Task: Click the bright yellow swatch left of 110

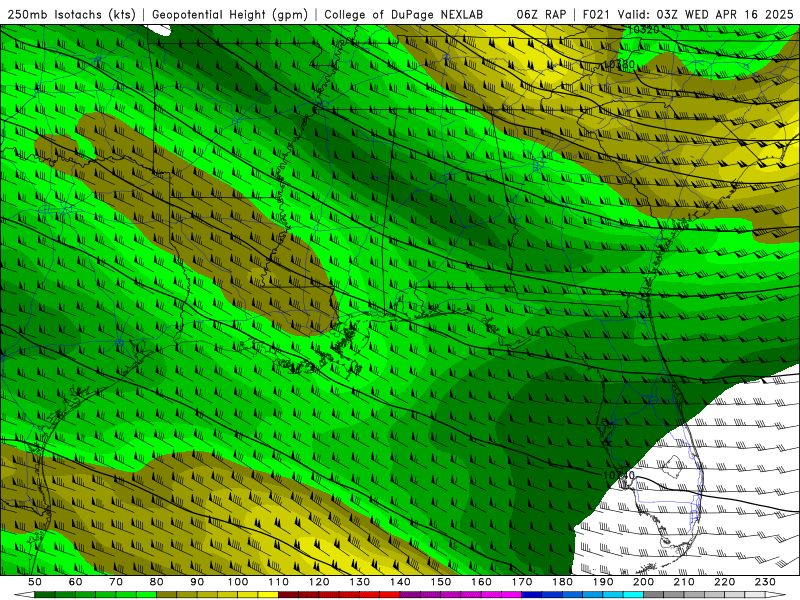Action: 268,595
